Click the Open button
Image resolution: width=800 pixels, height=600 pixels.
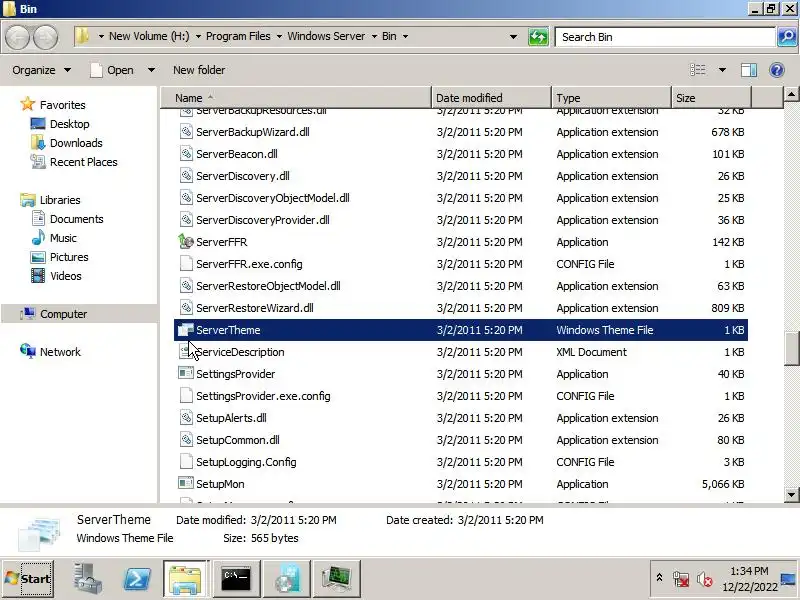coord(114,70)
